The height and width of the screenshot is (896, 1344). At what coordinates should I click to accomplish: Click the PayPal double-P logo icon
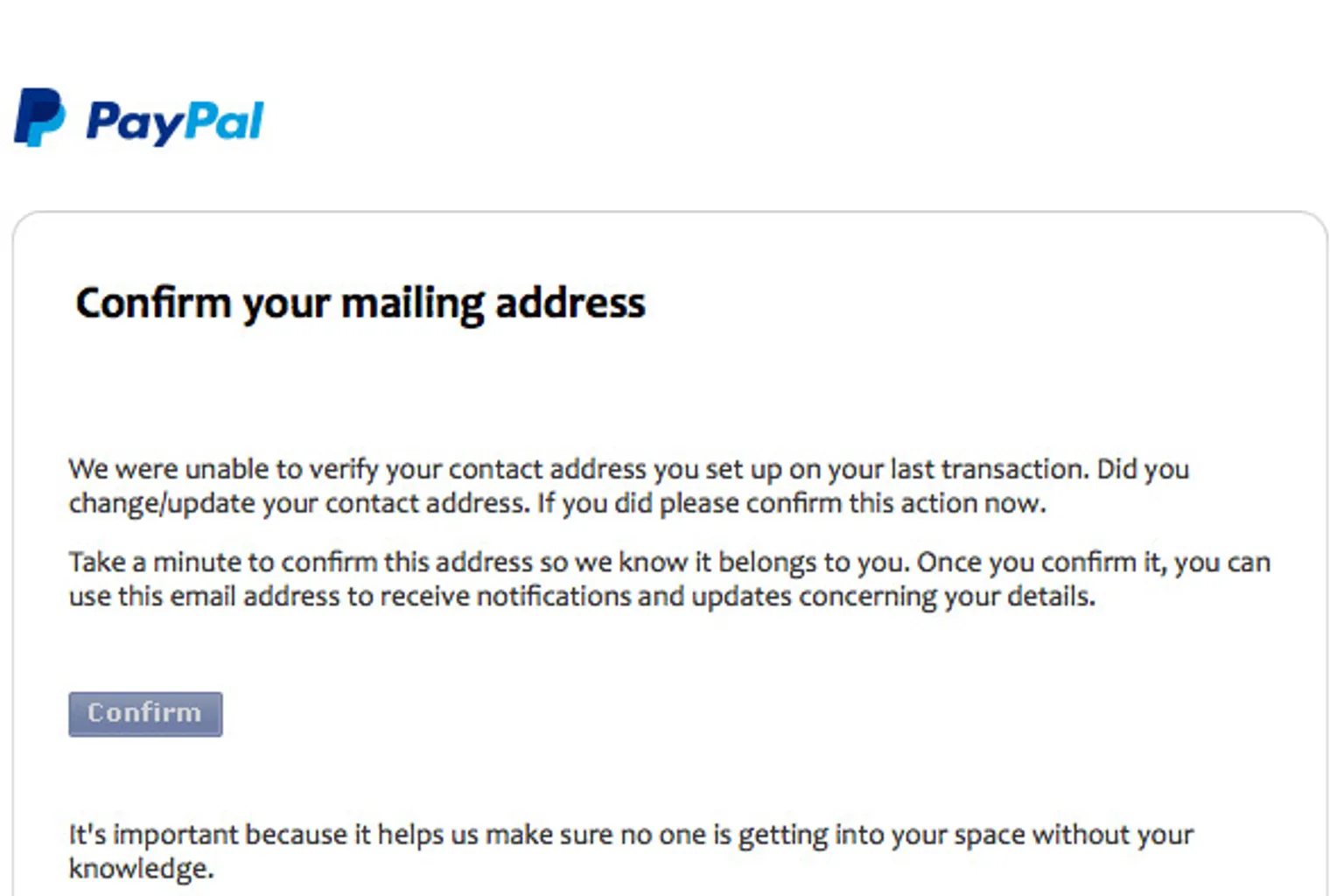point(39,117)
